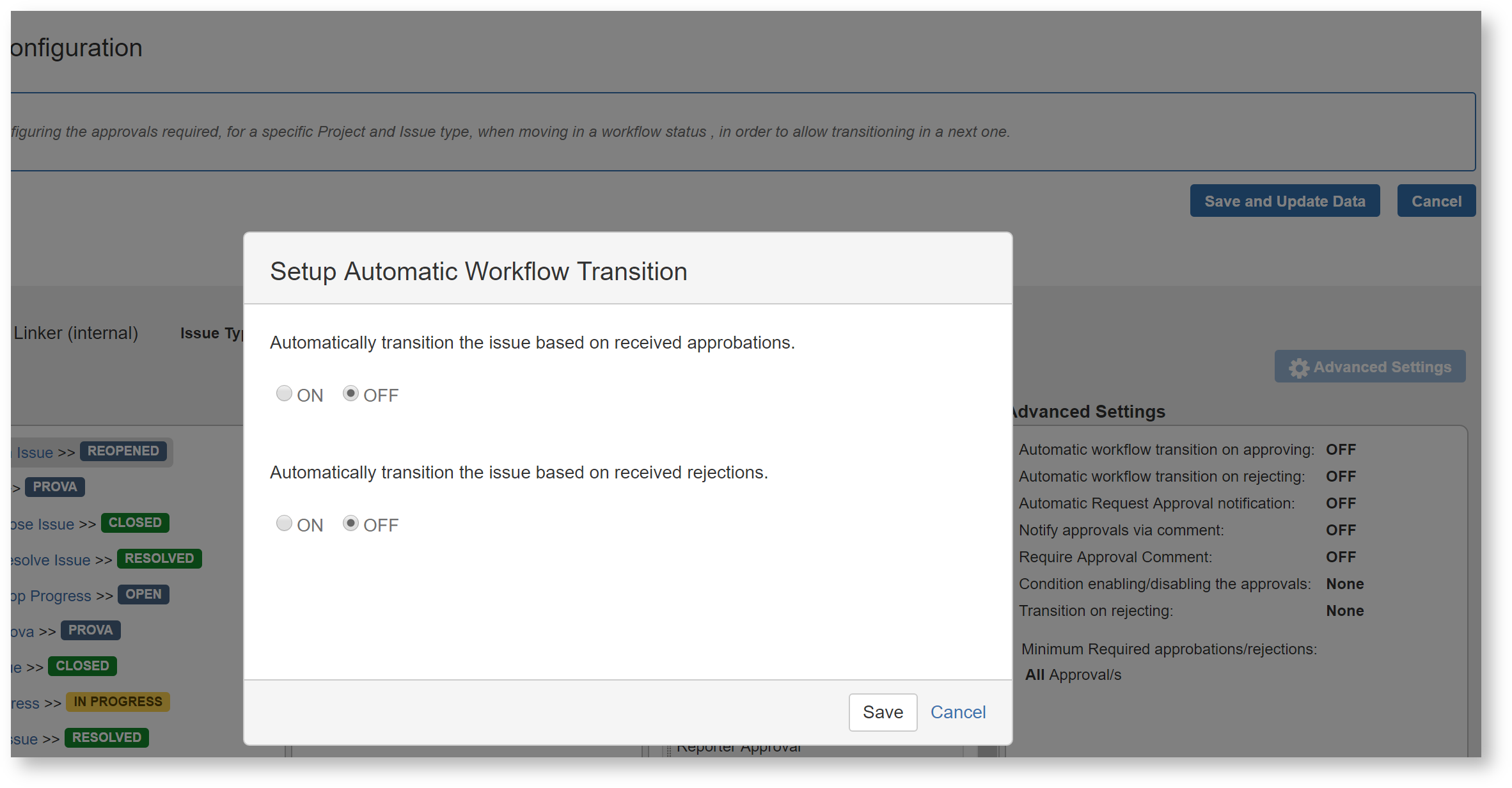This screenshot has height=788, width=1512.
Task: Click the last RESOLVED status badge
Action: click(107, 737)
